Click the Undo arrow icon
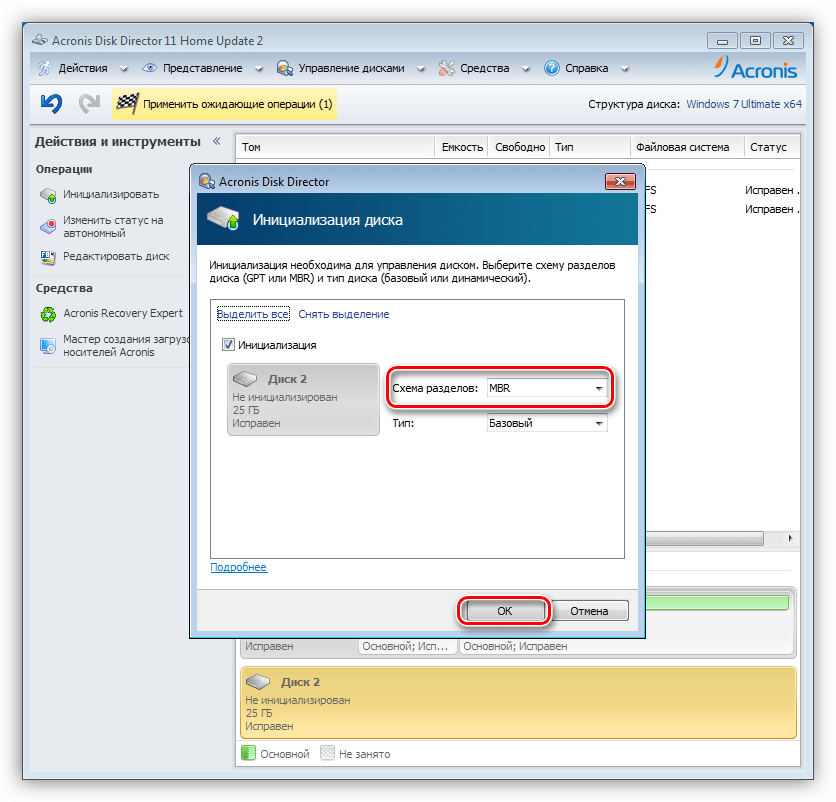 click(x=51, y=103)
